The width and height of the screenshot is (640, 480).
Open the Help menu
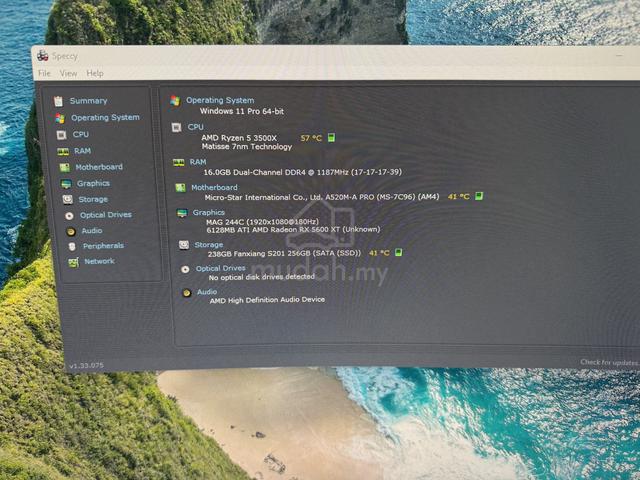95,73
